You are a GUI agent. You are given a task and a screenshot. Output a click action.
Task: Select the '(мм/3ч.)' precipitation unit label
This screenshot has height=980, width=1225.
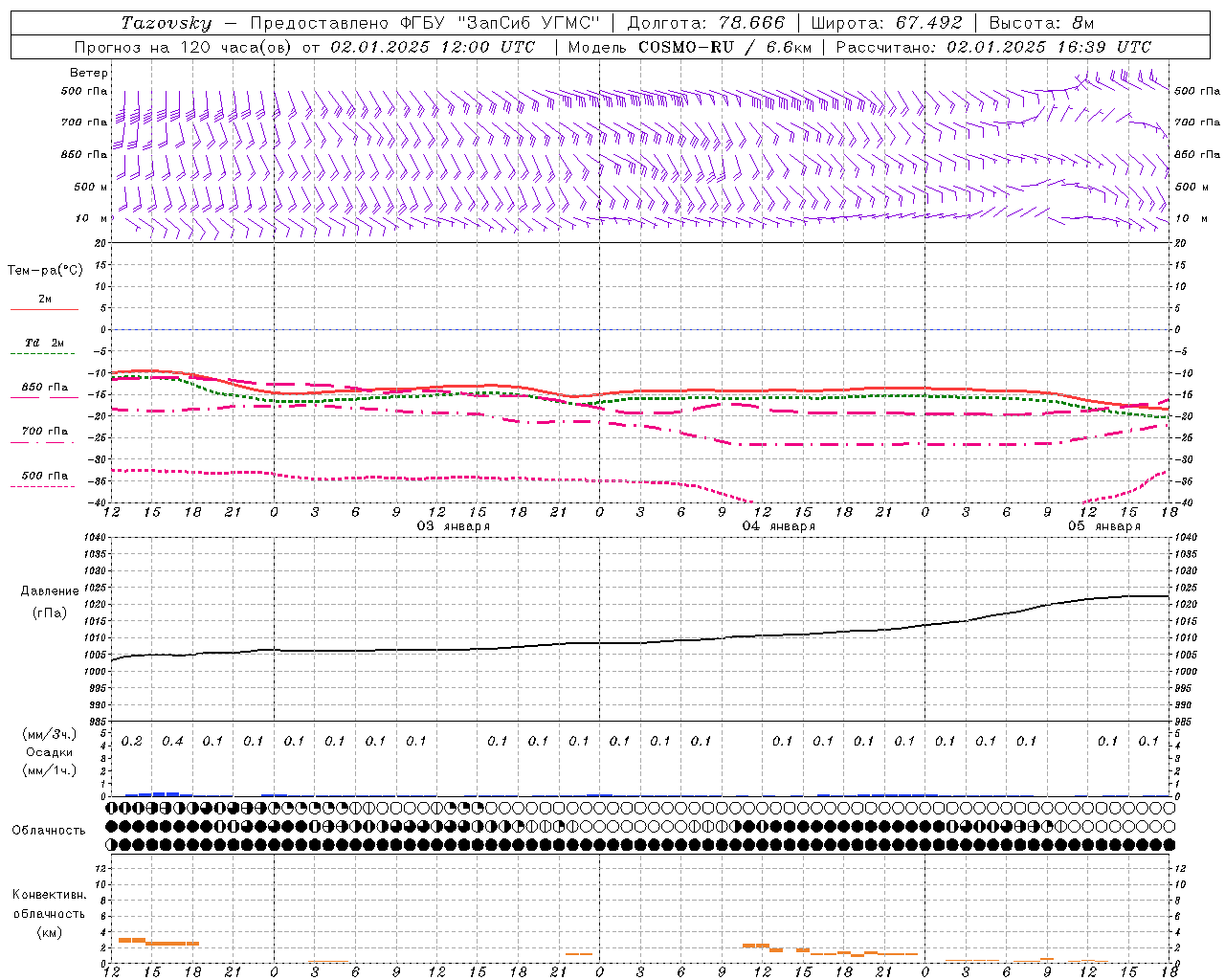[50, 734]
